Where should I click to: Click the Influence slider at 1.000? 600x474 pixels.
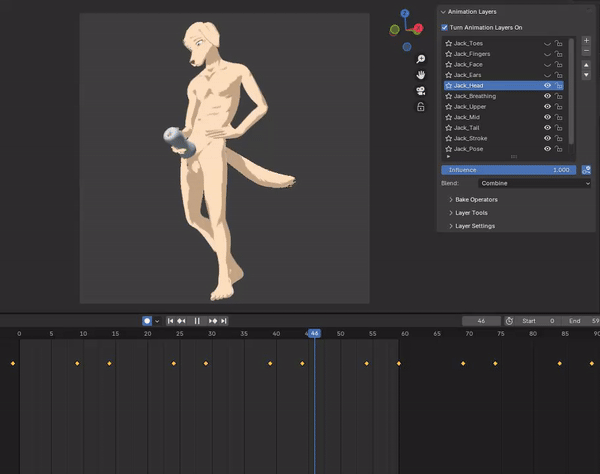tap(509, 170)
